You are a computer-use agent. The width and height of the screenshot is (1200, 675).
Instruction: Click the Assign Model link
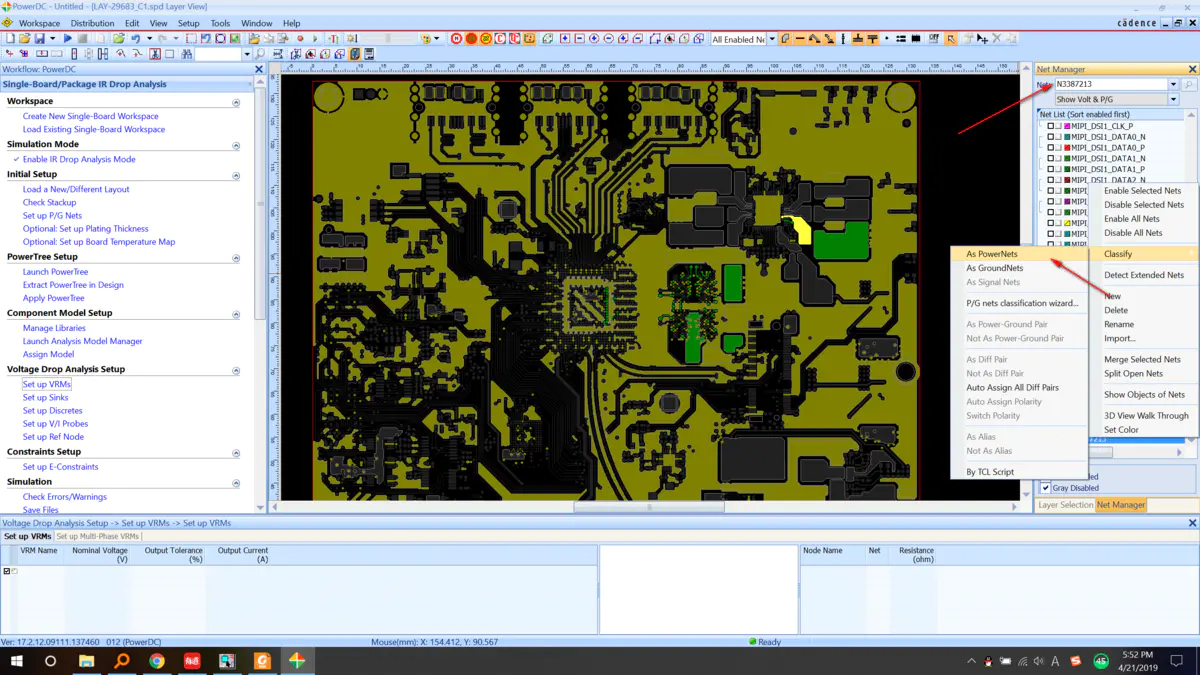click(48, 354)
